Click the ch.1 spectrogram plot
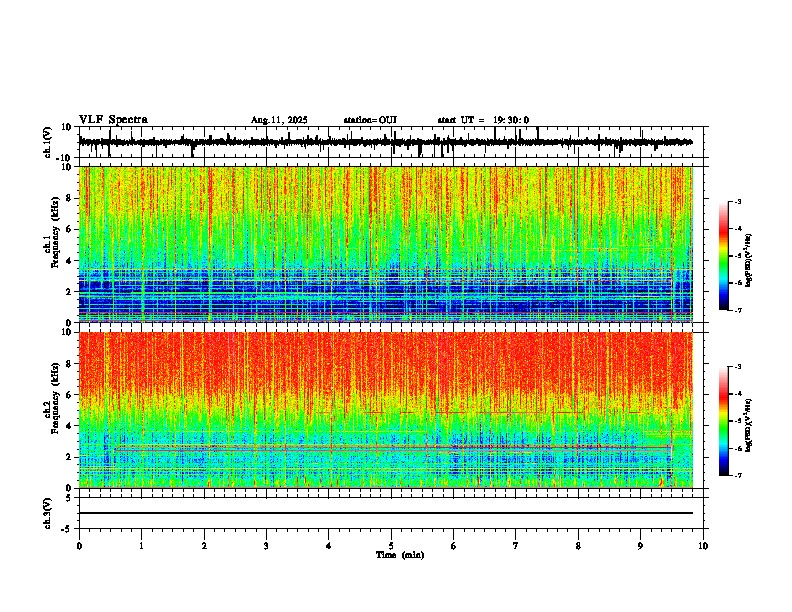The width and height of the screenshot is (792, 612). click(386, 244)
